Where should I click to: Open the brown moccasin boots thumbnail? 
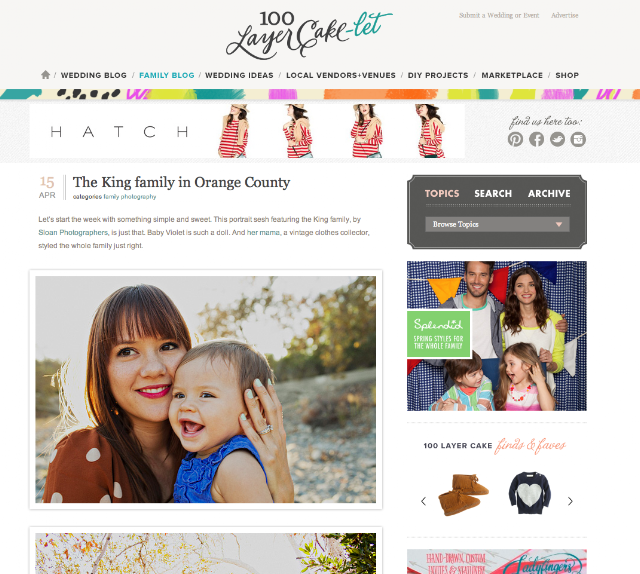(x=463, y=494)
